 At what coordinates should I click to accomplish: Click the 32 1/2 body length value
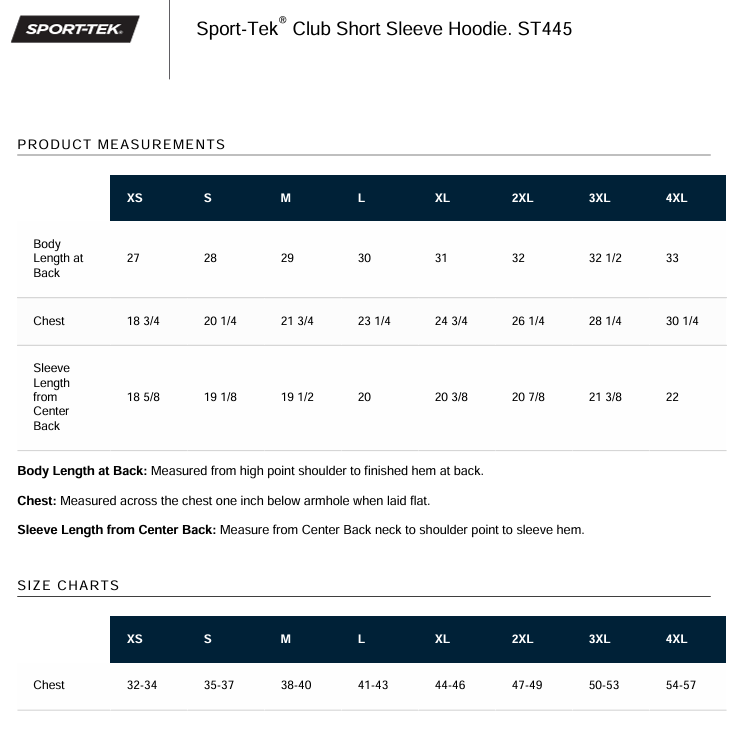[605, 258]
